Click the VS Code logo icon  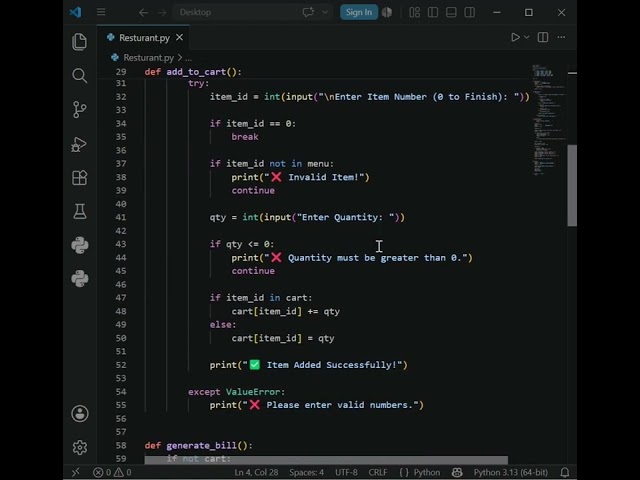(x=76, y=12)
